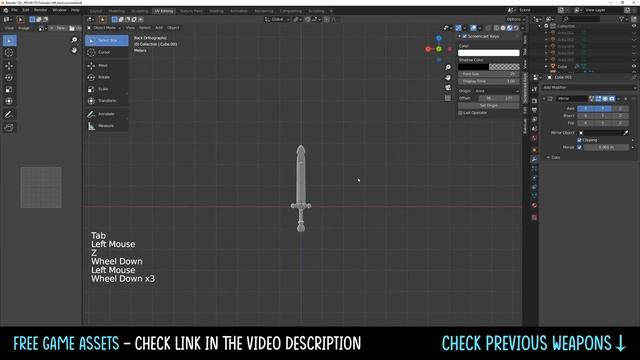This screenshot has width=640, height=360.
Task: Toggle Mirror Axis Z button
Action: pyautogui.click(x=620, y=109)
